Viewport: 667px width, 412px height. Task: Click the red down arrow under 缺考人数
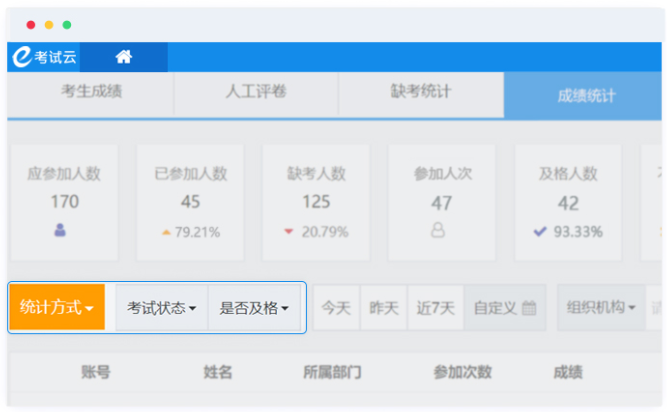[288, 232]
